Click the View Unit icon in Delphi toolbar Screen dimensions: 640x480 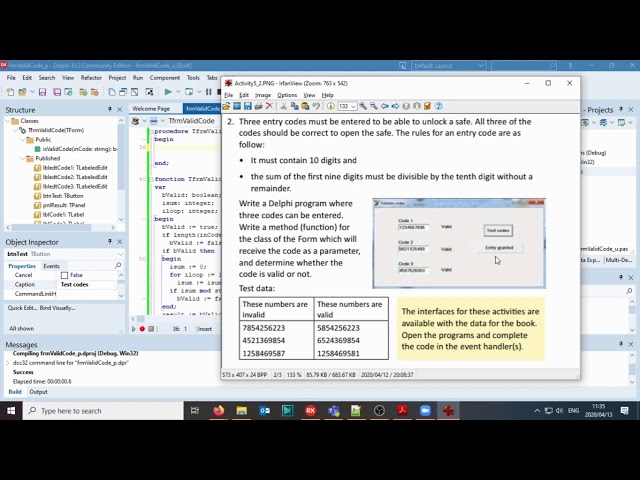click(112, 92)
